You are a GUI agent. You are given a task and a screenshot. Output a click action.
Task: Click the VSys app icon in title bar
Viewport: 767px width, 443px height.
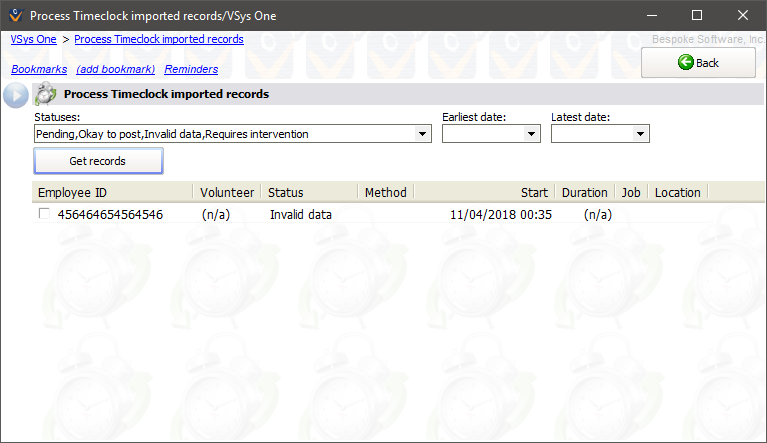pyautogui.click(x=13, y=16)
